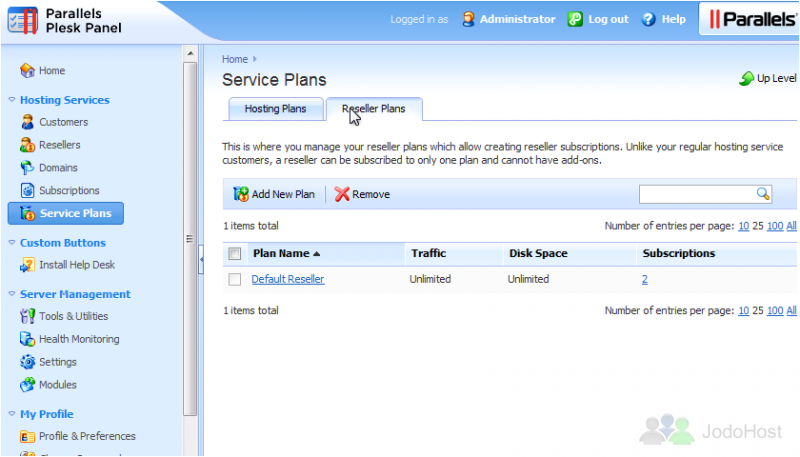The height and width of the screenshot is (457, 800).
Task: Click the Up Level link
Action: (x=777, y=78)
